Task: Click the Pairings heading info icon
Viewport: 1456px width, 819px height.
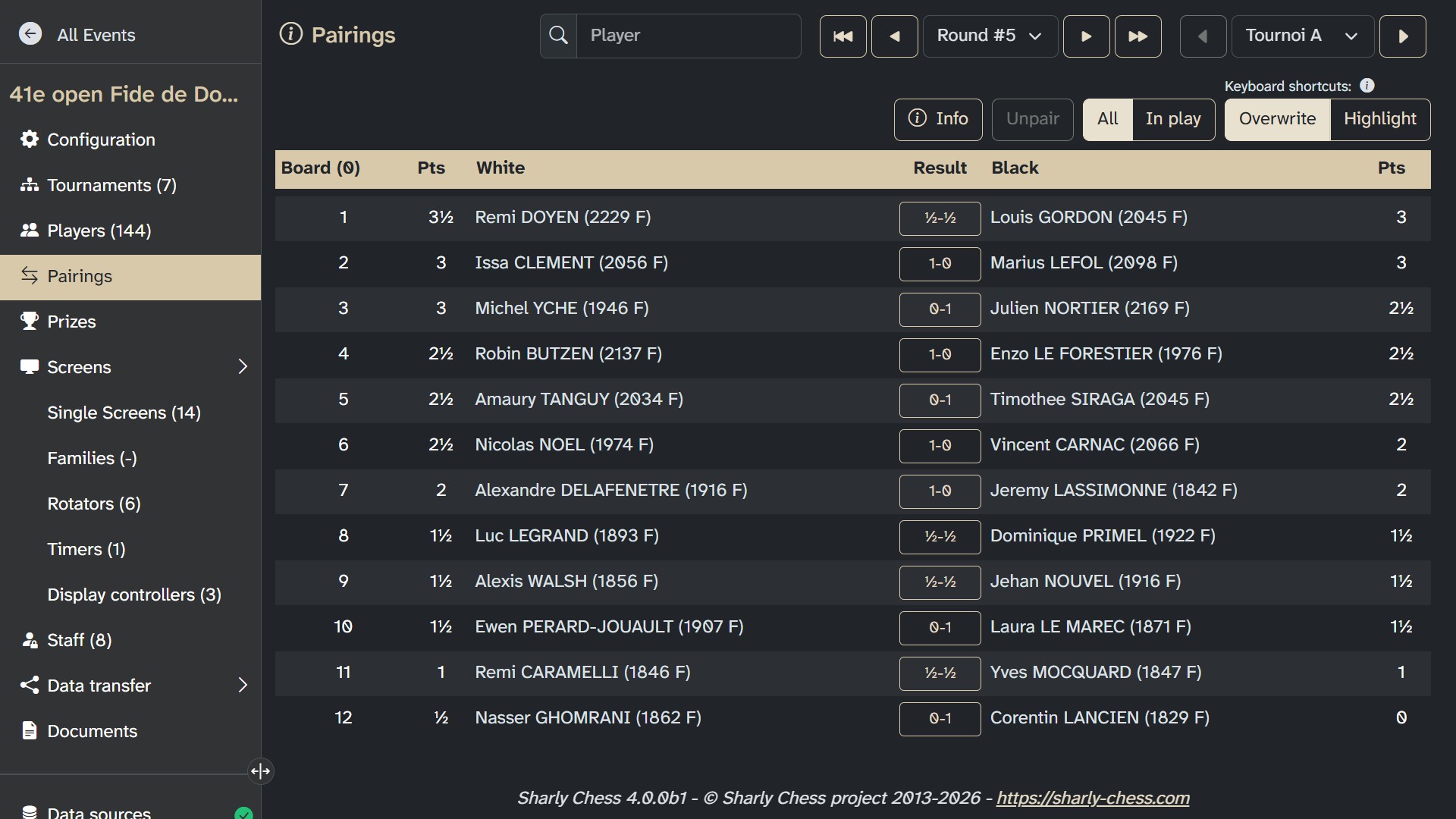Action: (x=291, y=34)
